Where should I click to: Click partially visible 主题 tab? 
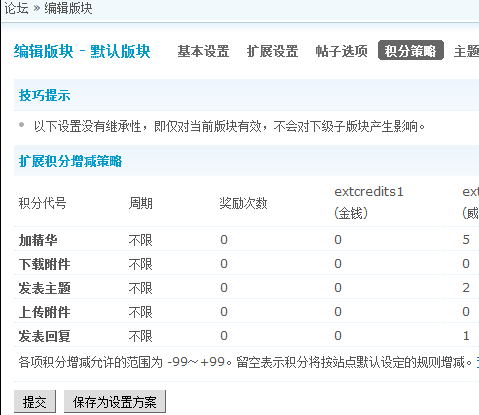[466, 51]
